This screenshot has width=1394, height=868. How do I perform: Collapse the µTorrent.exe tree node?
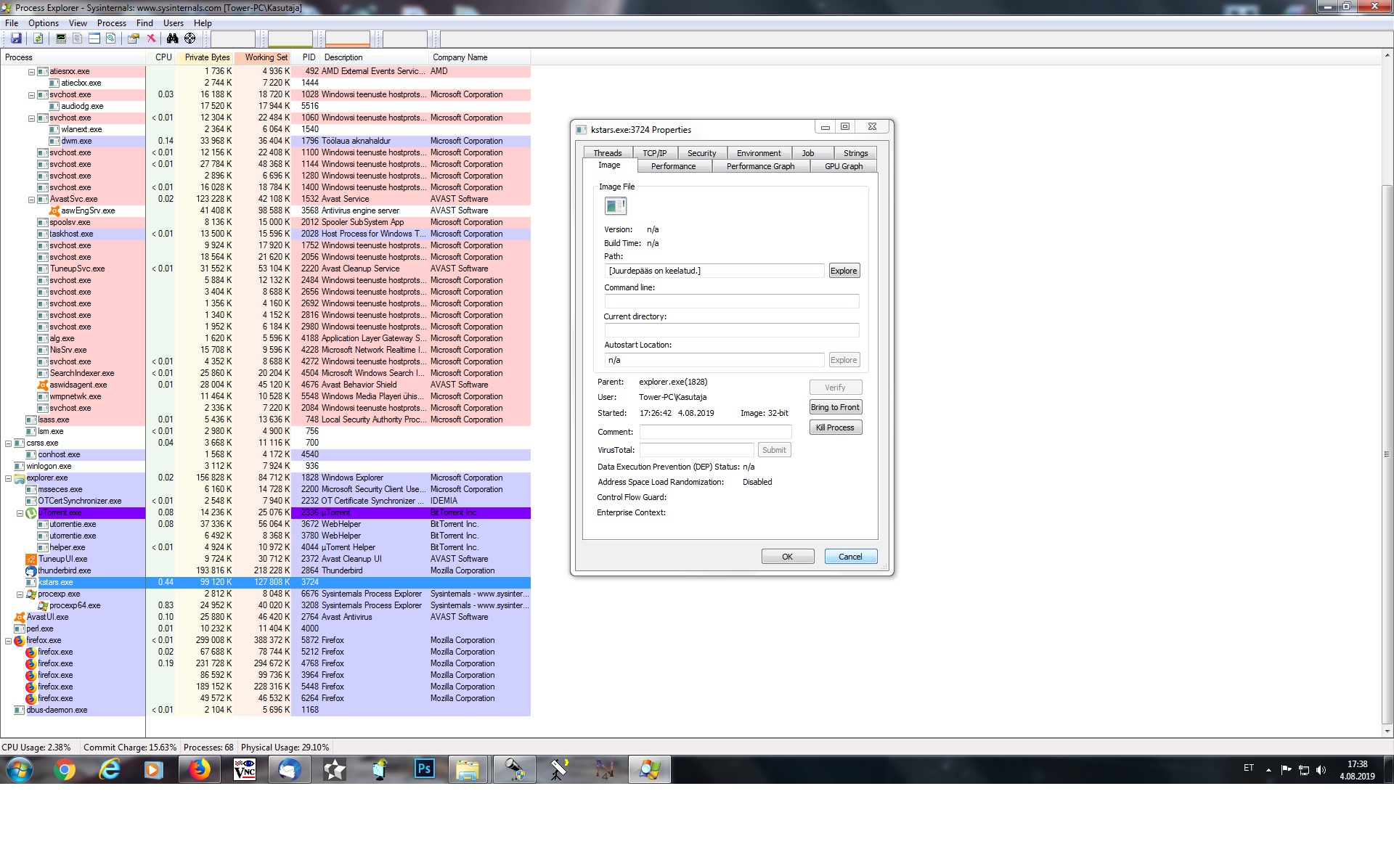pos(20,513)
